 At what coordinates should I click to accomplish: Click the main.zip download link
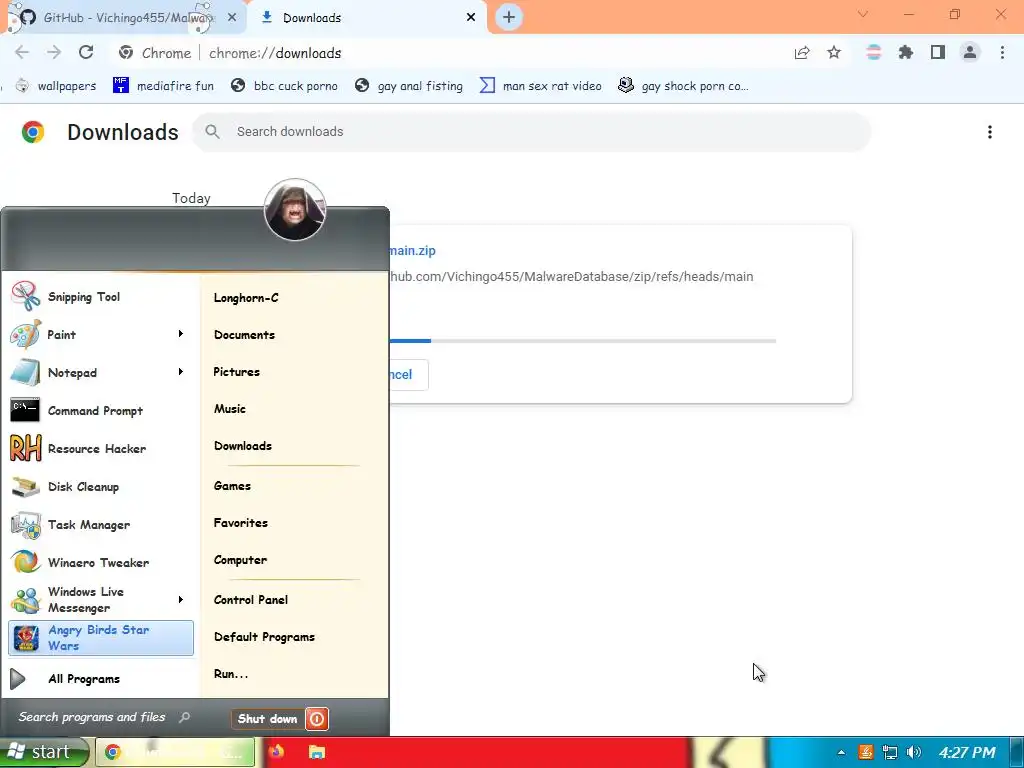[412, 251]
